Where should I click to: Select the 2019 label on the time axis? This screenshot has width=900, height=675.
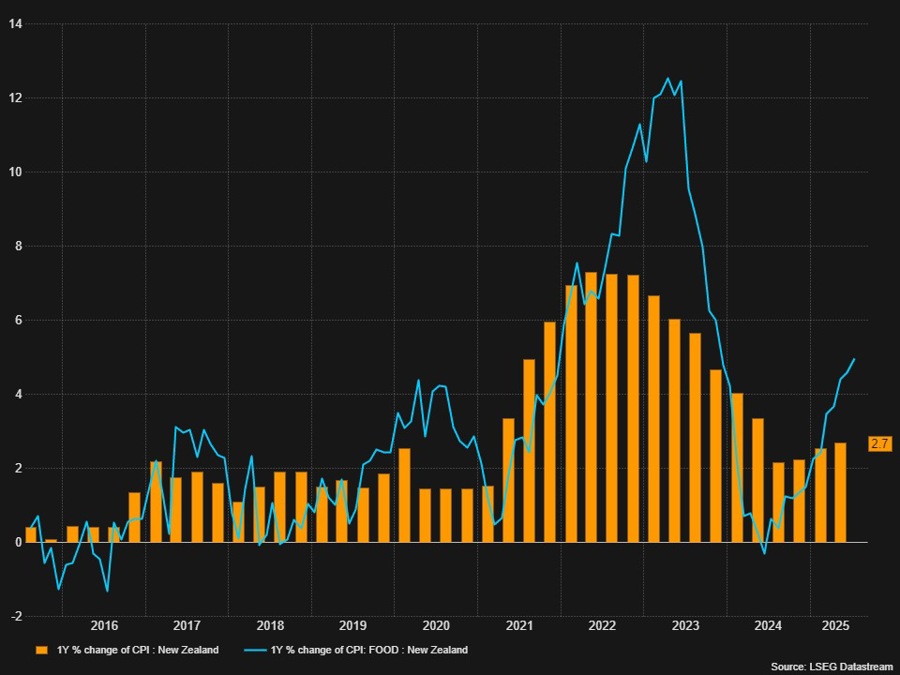353,626
